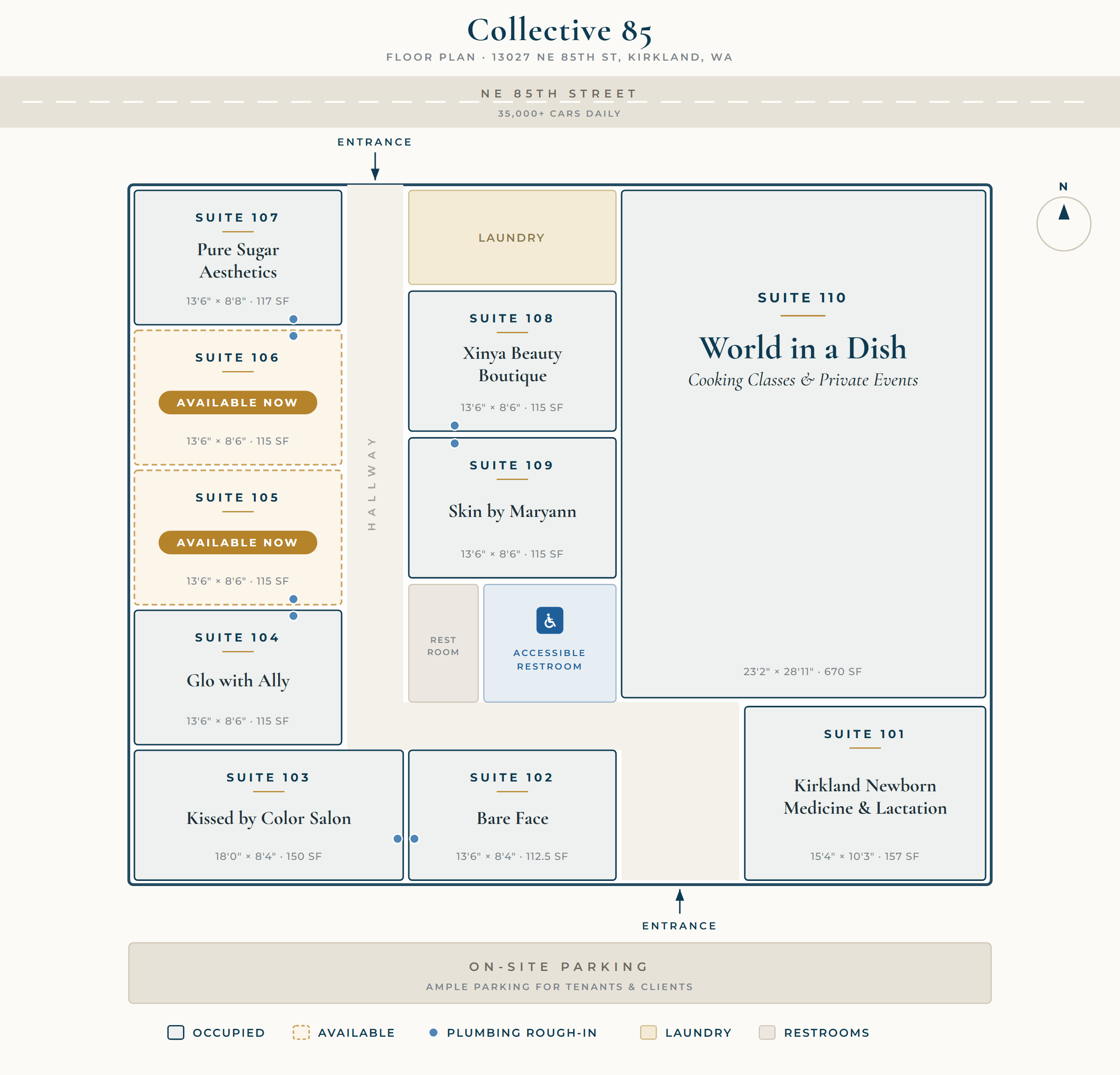Click the Occupied legend box

176,1032
